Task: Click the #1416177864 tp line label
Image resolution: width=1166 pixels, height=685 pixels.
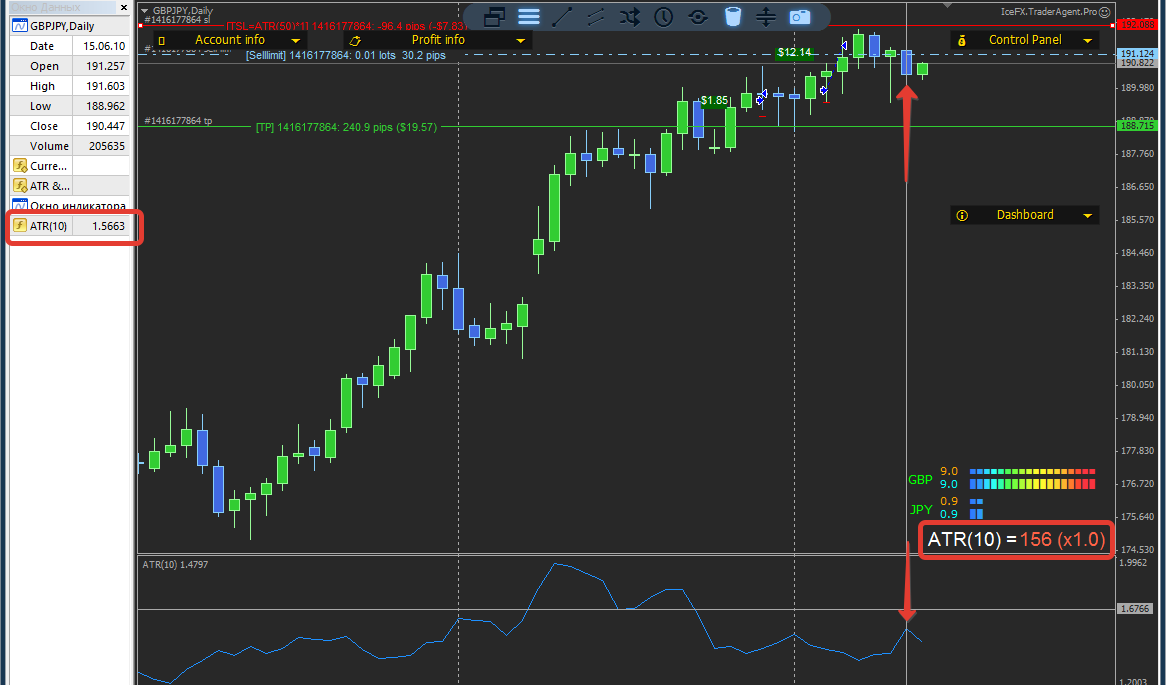Action: (178, 120)
